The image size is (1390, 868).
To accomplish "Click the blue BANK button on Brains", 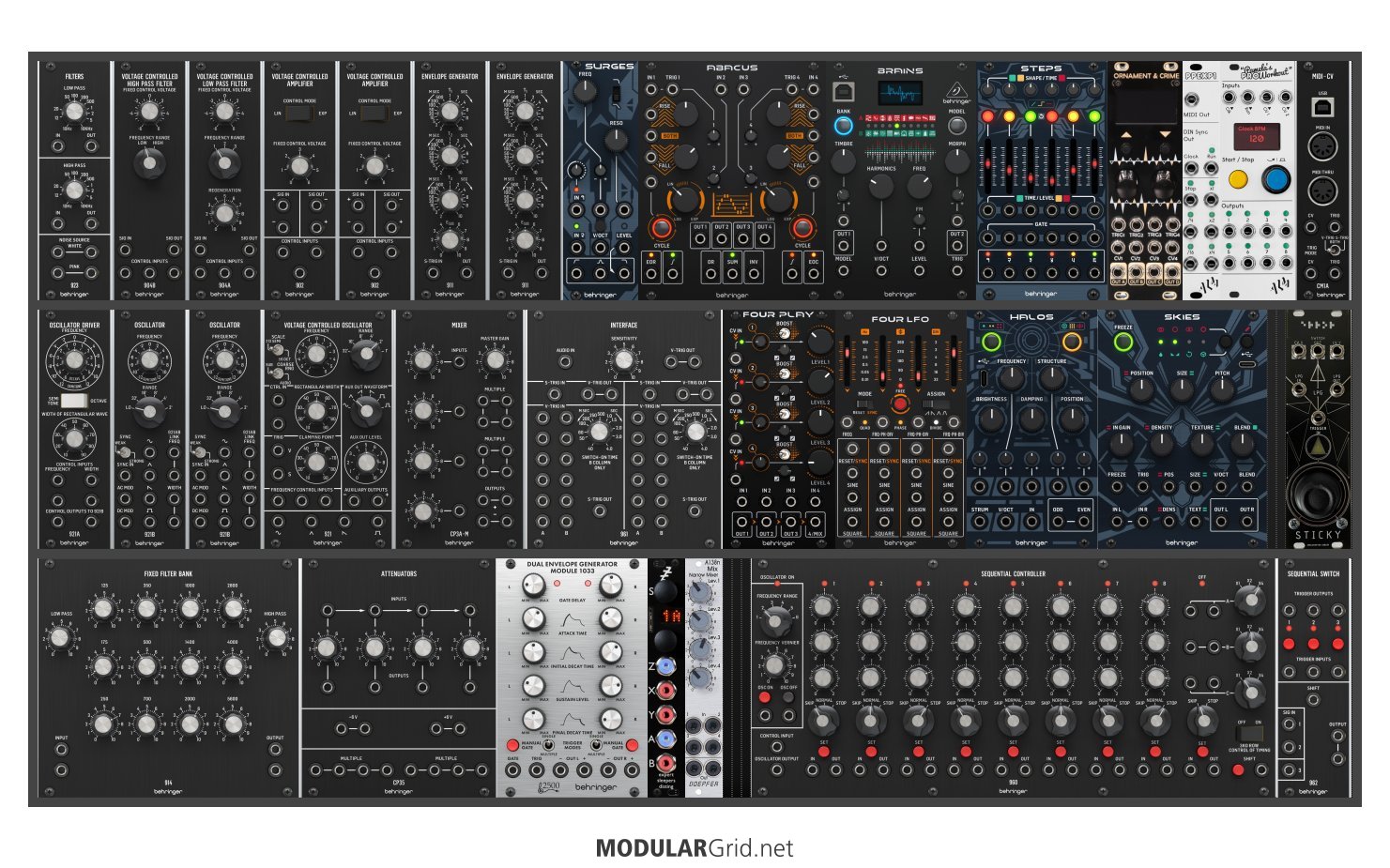I will 843,125.
